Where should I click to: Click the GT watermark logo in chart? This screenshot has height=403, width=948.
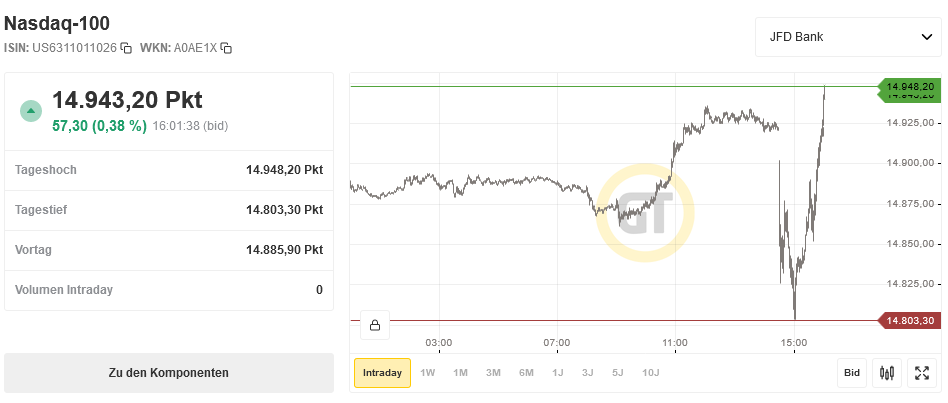click(x=645, y=213)
